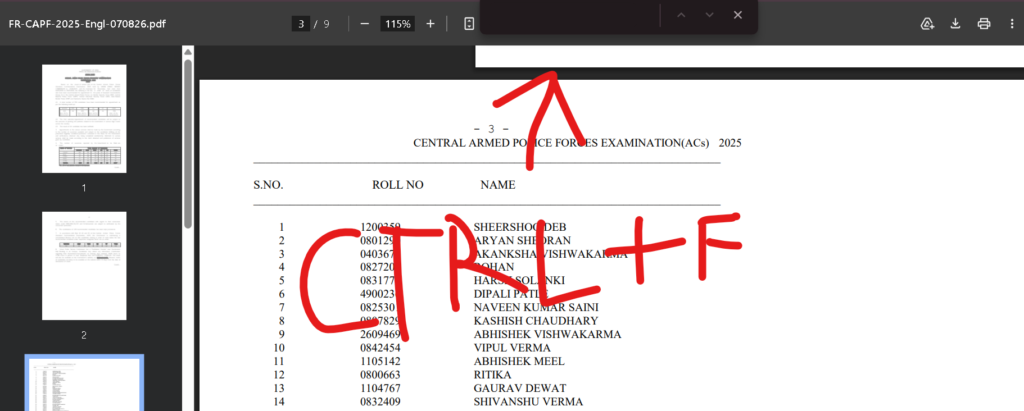
Task: Click the 115% zoom level field
Action: click(398, 24)
